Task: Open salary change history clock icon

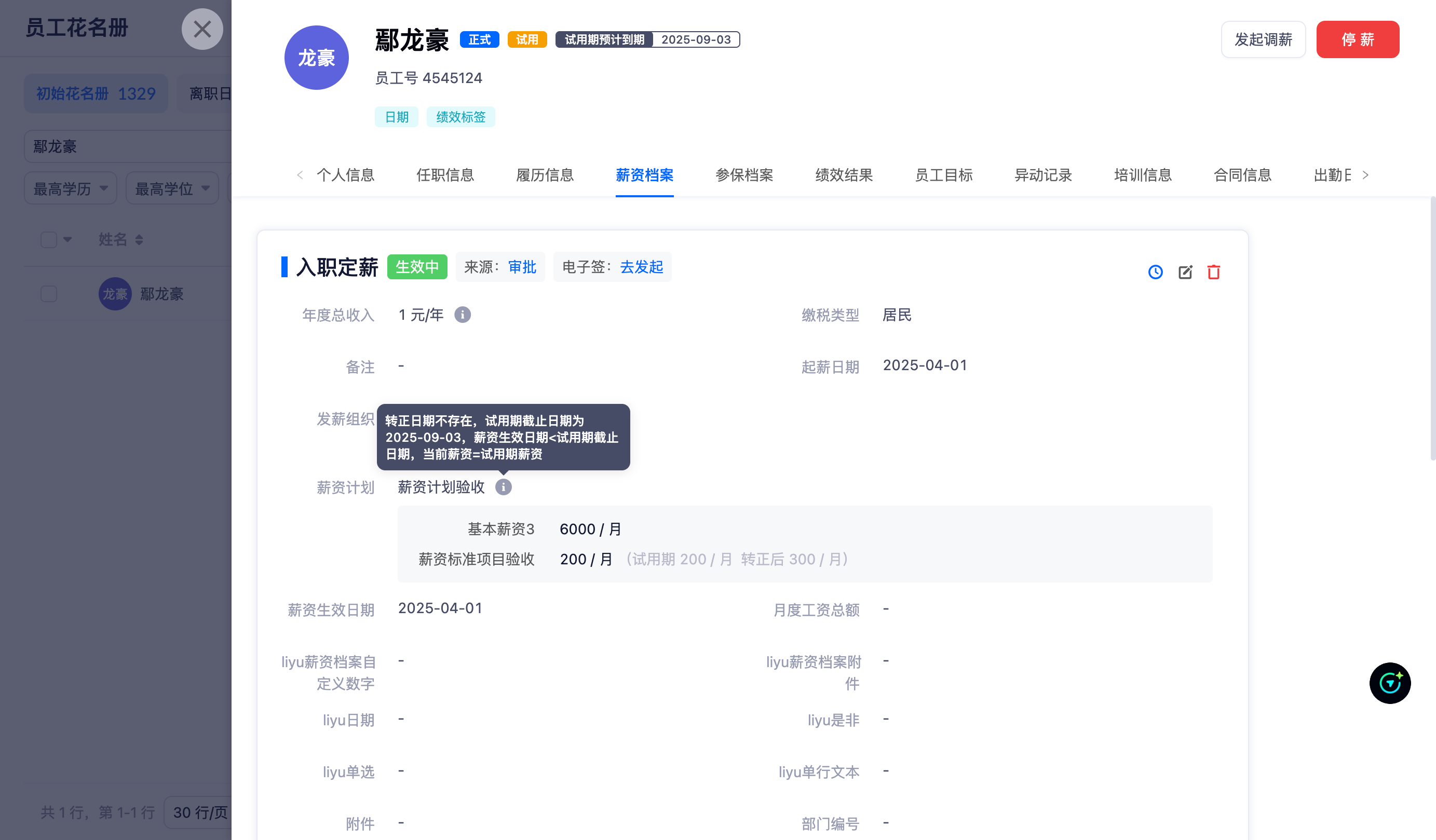Action: (1156, 272)
